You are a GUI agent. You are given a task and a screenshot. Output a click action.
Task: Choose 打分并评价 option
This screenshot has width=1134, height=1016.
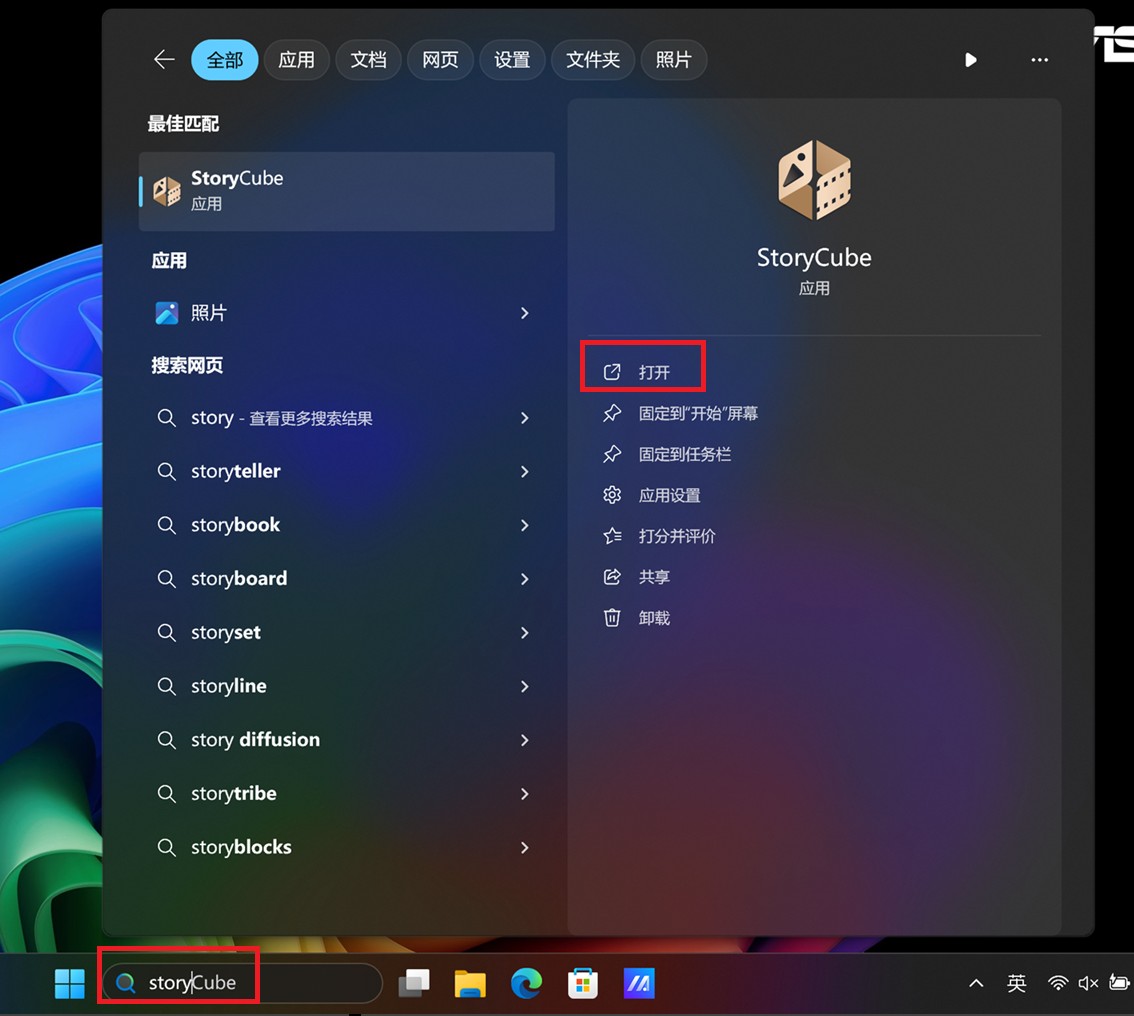[x=677, y=536]
